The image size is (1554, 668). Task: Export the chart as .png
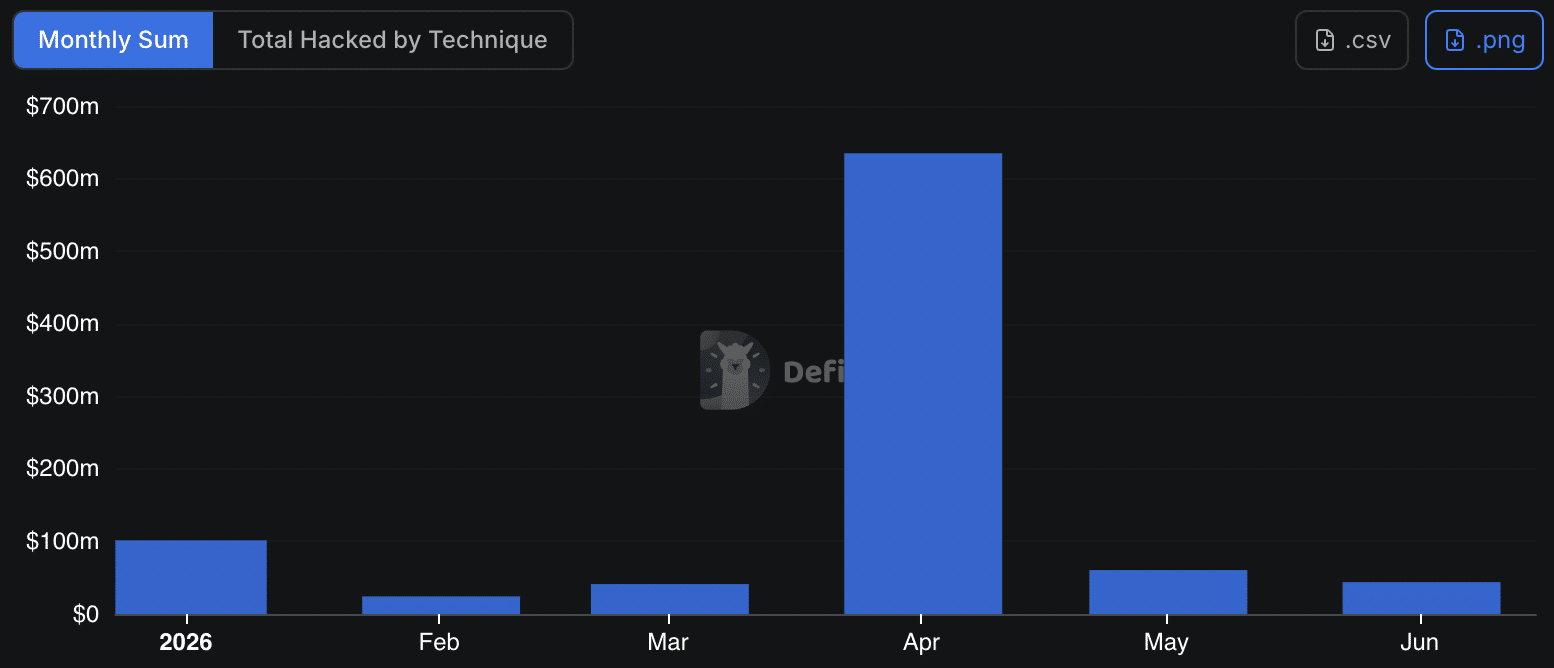point(1484,41)
